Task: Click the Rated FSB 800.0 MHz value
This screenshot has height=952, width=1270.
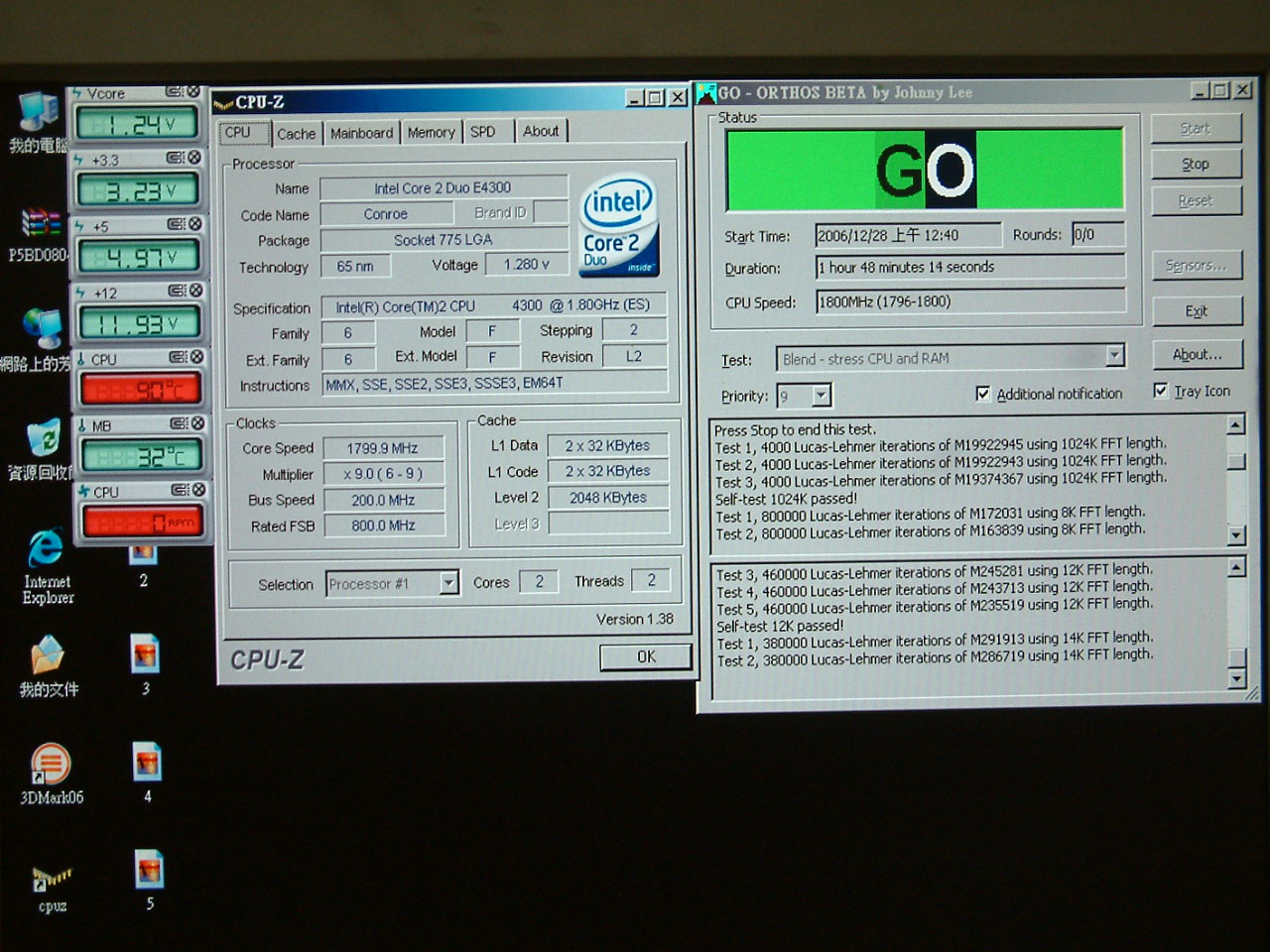Action: click(382, 526)
